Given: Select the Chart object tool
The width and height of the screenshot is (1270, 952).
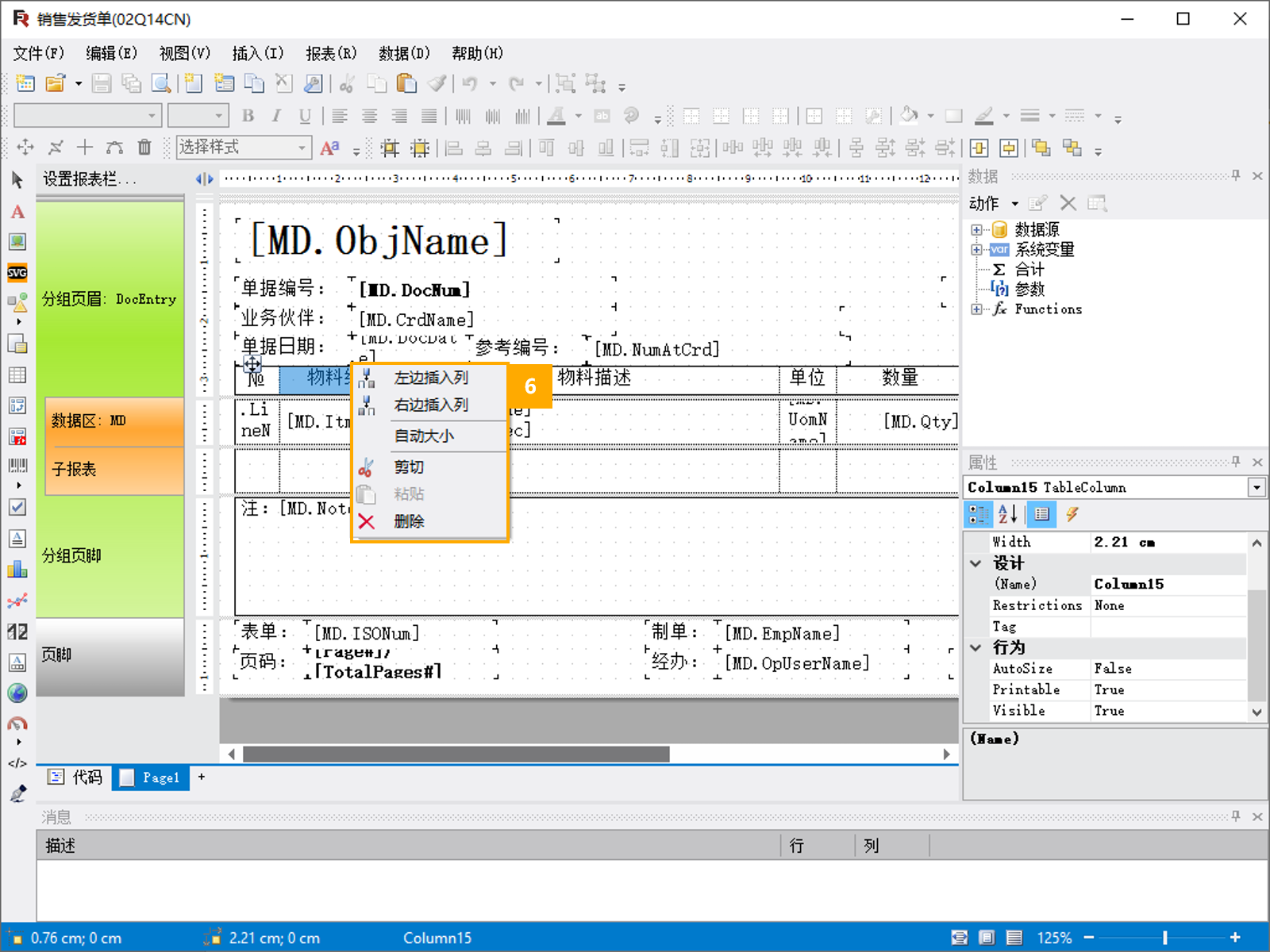Looking at the screenshot, I should [17, 569].
